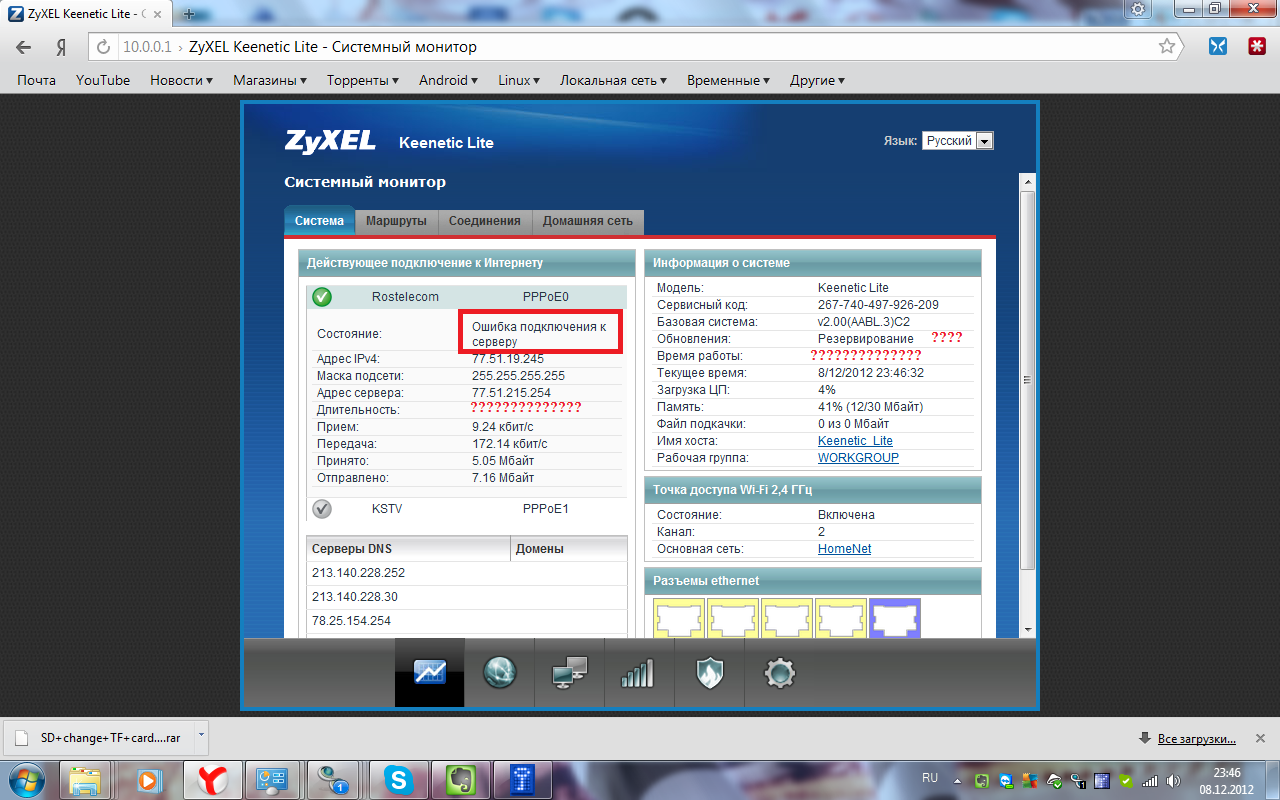The height and width of the screenshot is (800, 1280).
Task: Open Windows Explorer from the taskbar
Action: click(87, 779)
